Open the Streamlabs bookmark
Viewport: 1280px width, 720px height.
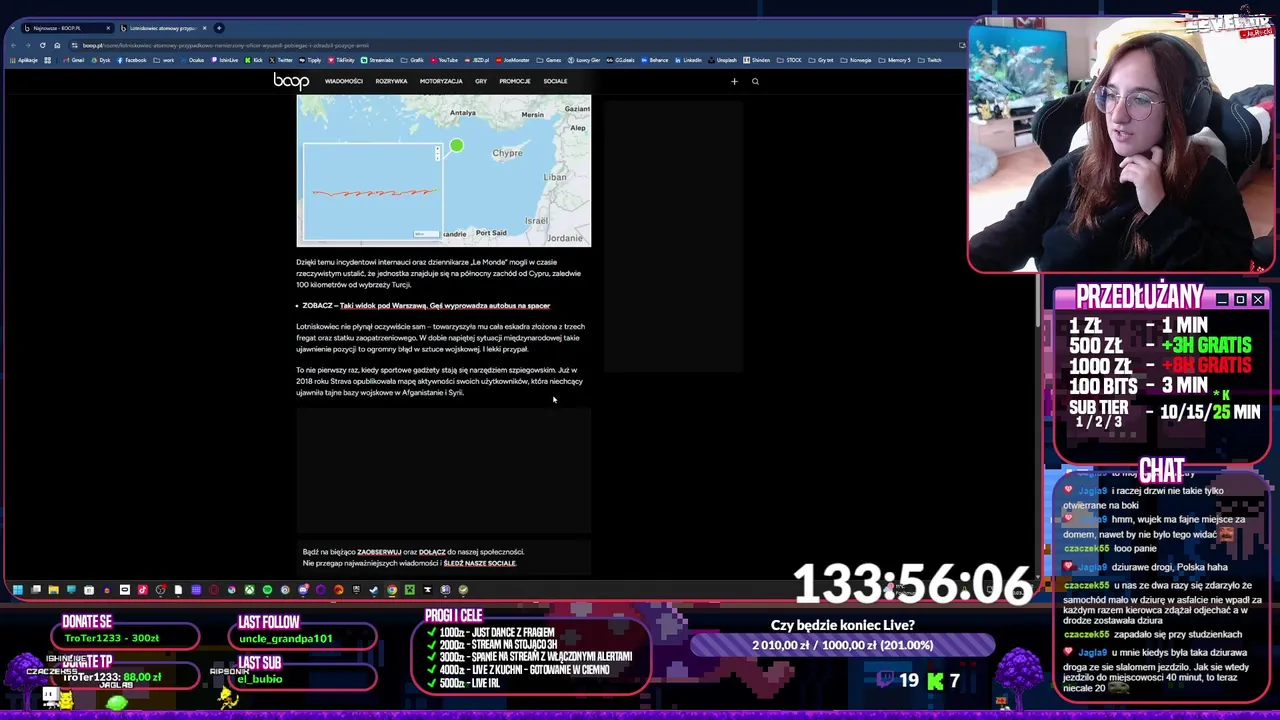[376, 60]
